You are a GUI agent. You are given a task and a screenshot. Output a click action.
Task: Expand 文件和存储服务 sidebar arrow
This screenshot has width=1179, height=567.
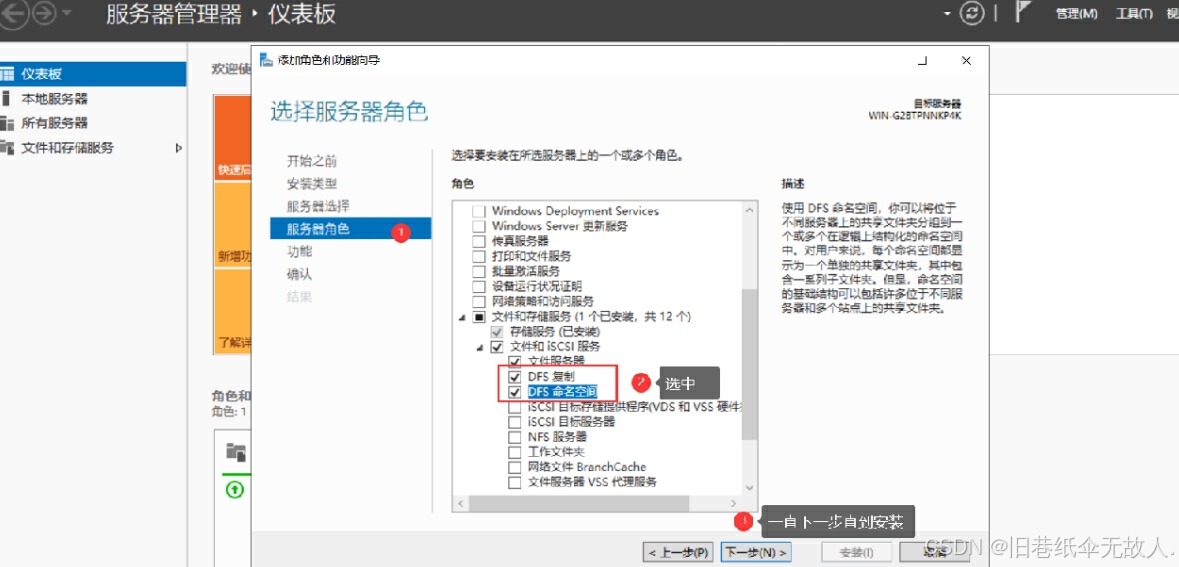(x=178, y=148)
